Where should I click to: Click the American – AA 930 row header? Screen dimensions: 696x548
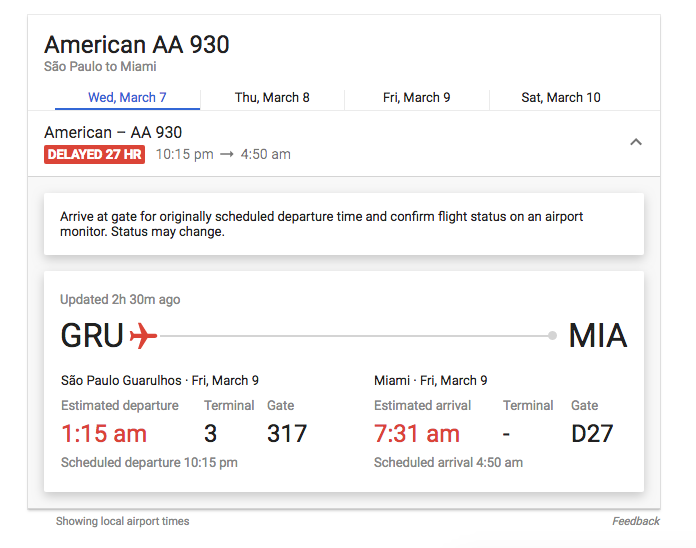click(113, 132)
